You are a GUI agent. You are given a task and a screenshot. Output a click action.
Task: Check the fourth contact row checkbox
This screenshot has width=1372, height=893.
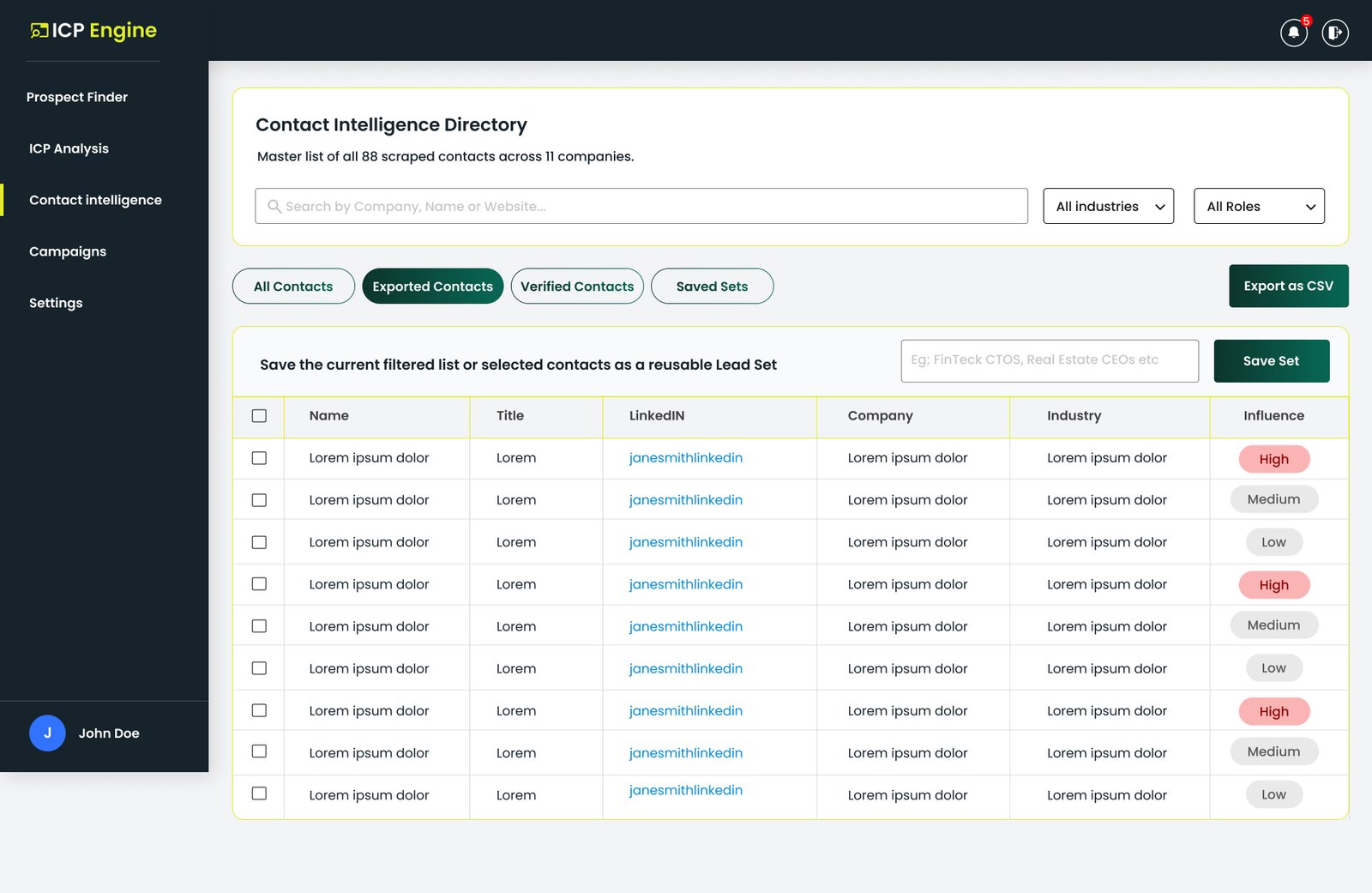259,584
